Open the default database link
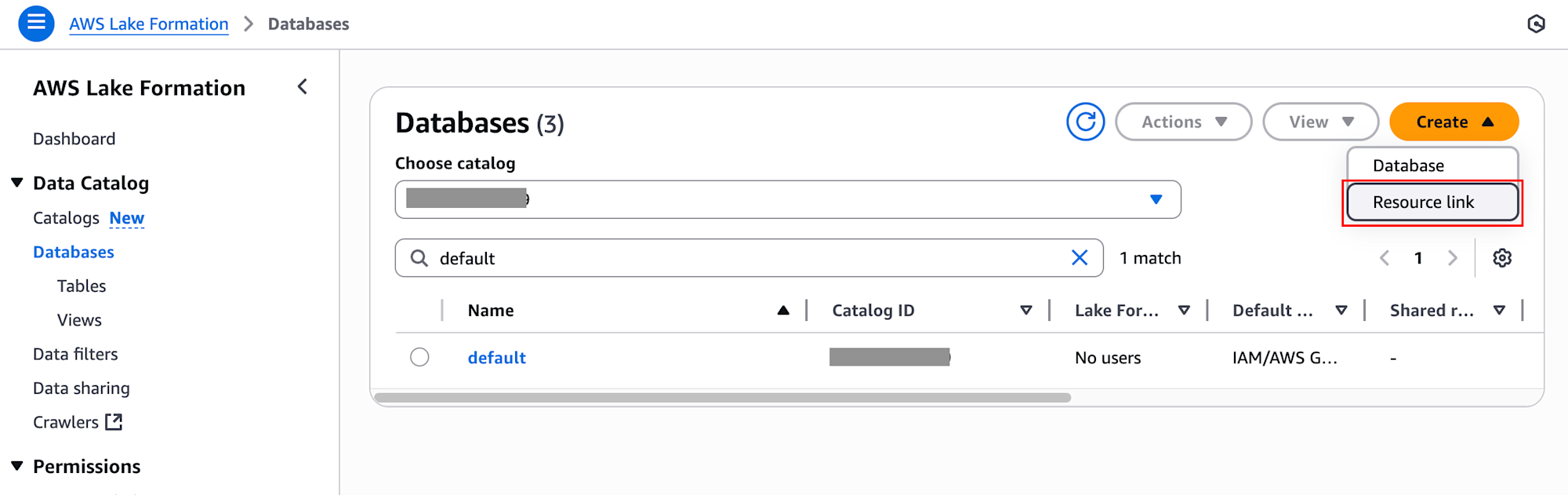The width and height of the screenshot is (1568, 495). tap(496, 358)
